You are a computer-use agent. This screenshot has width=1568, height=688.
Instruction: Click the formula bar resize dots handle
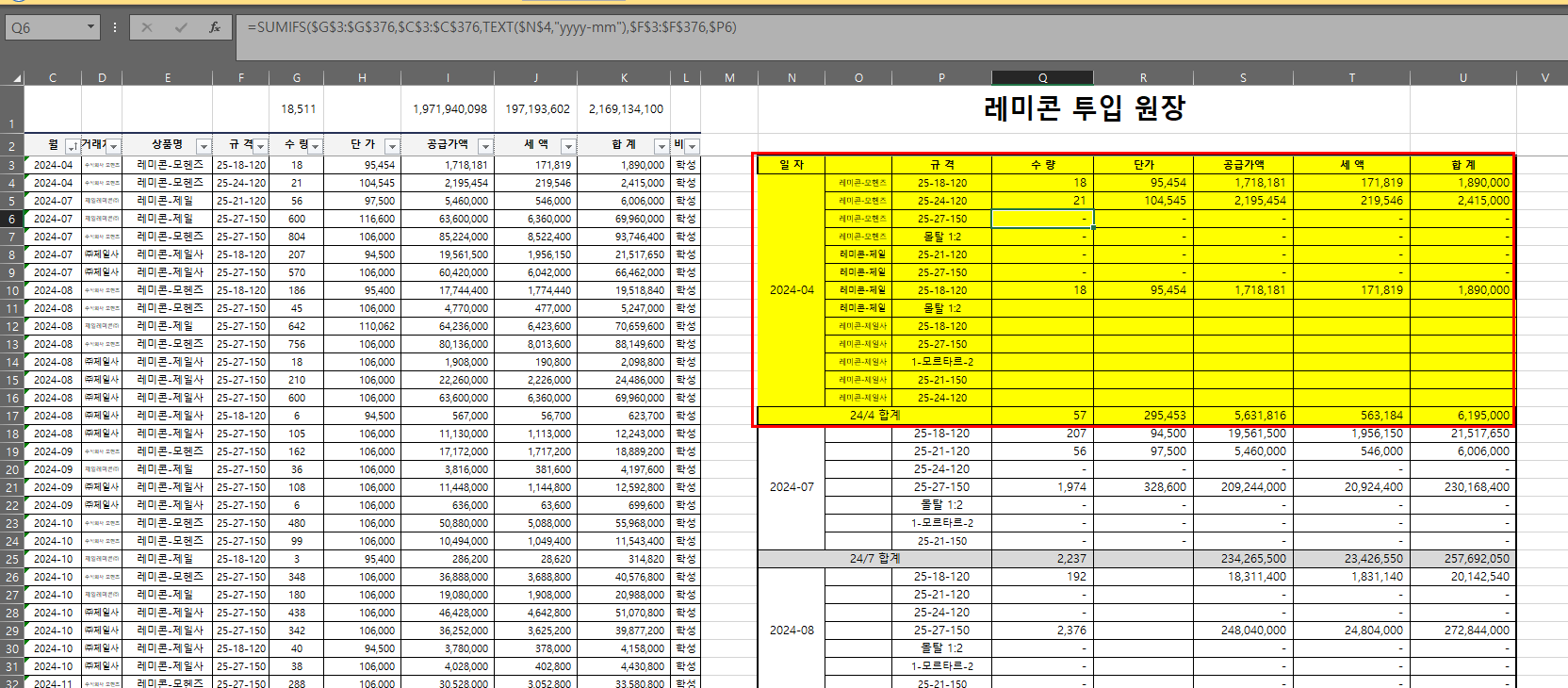tap(115, 27)
